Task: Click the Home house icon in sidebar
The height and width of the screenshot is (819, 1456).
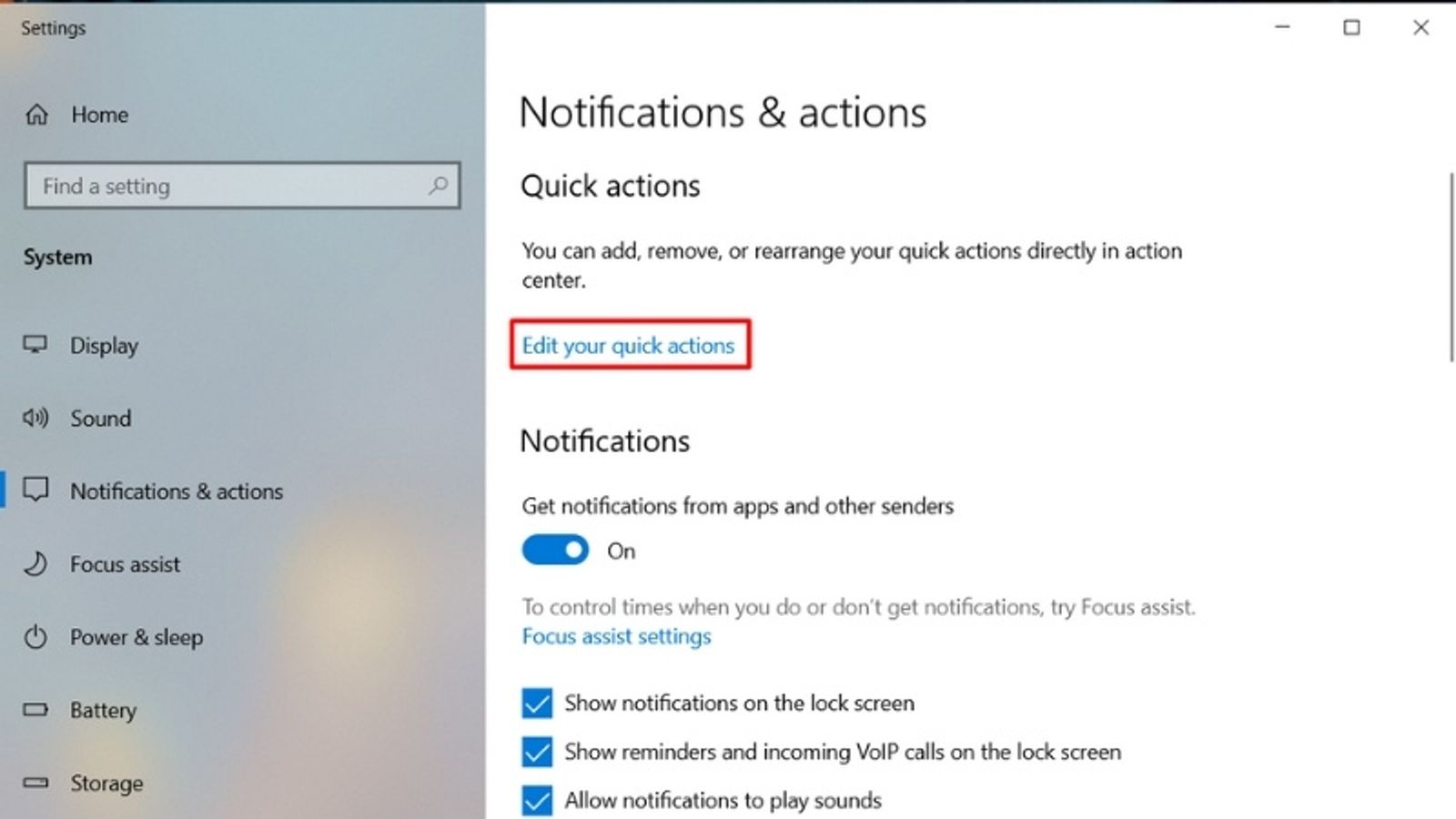Action: (36, 115)
